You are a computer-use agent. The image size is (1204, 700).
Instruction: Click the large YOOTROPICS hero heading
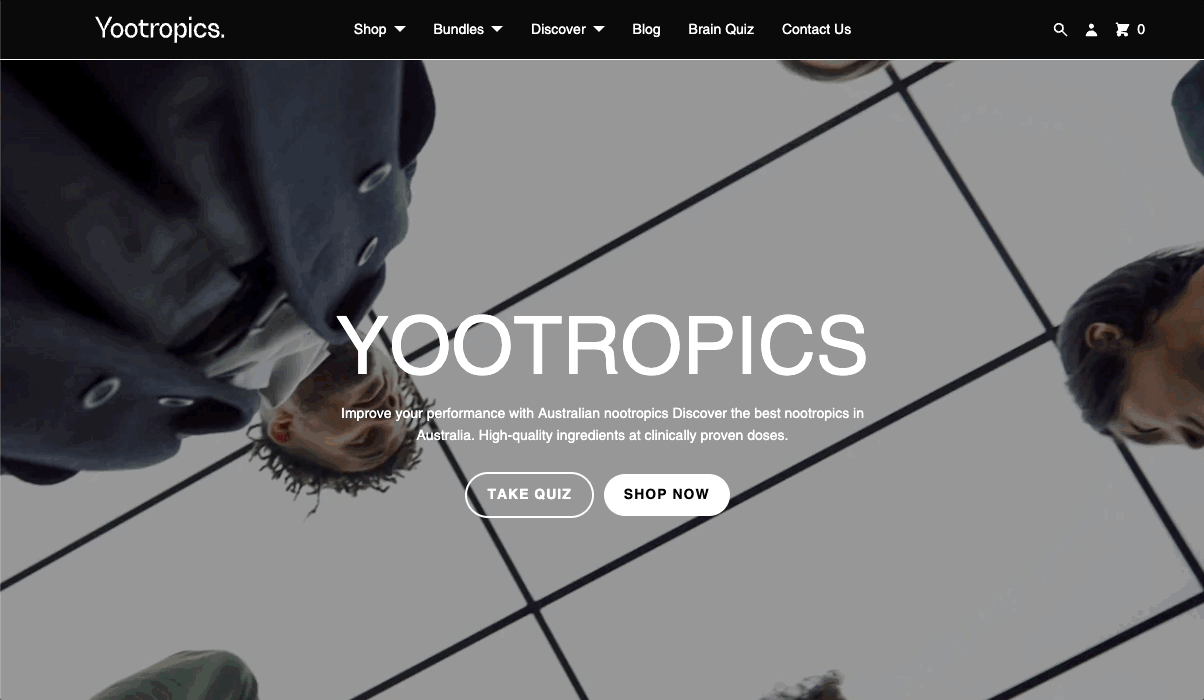pyautogui.click(x=602, y=345)
